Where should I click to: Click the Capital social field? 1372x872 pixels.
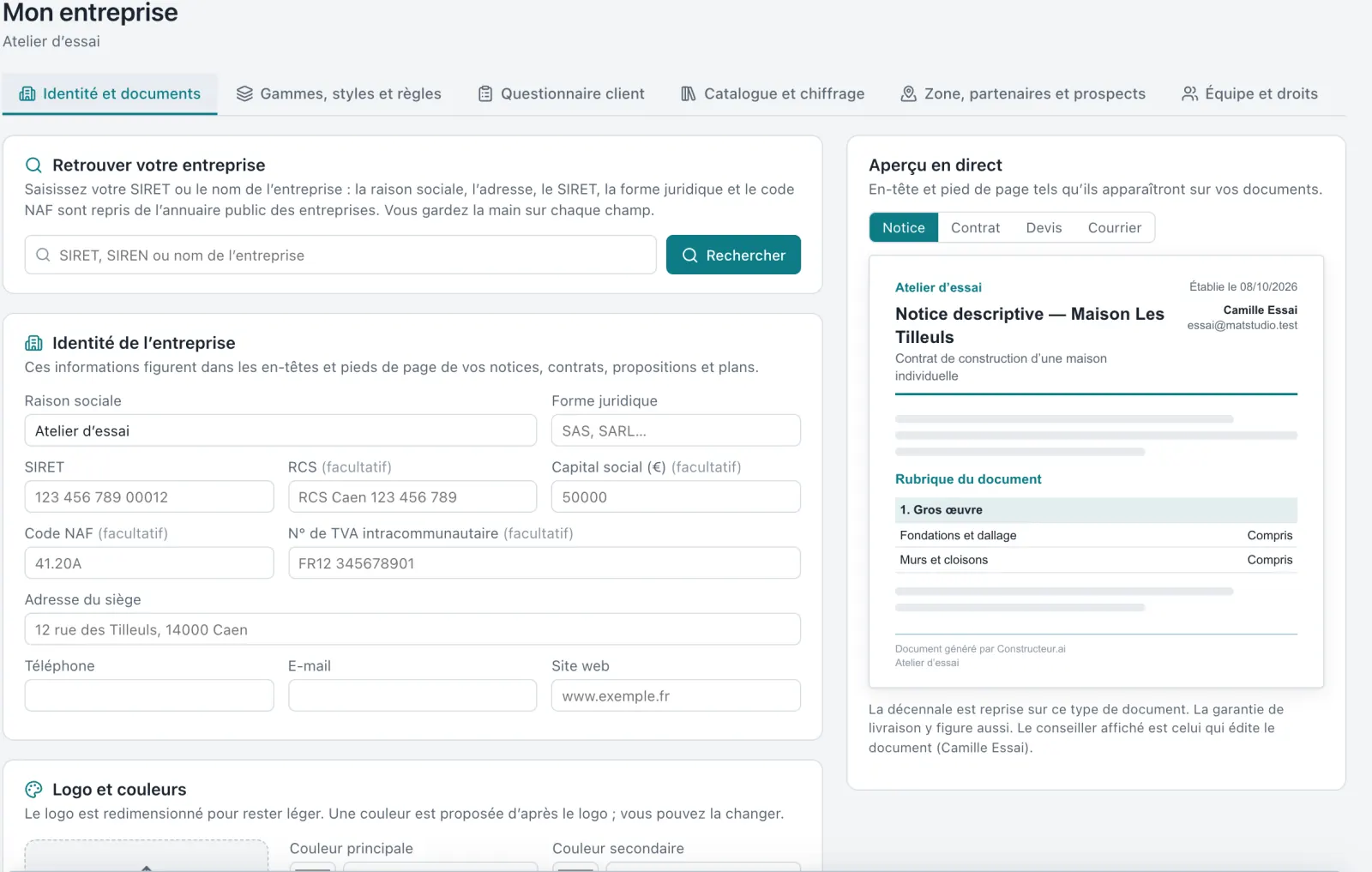[x=676, y=496]
